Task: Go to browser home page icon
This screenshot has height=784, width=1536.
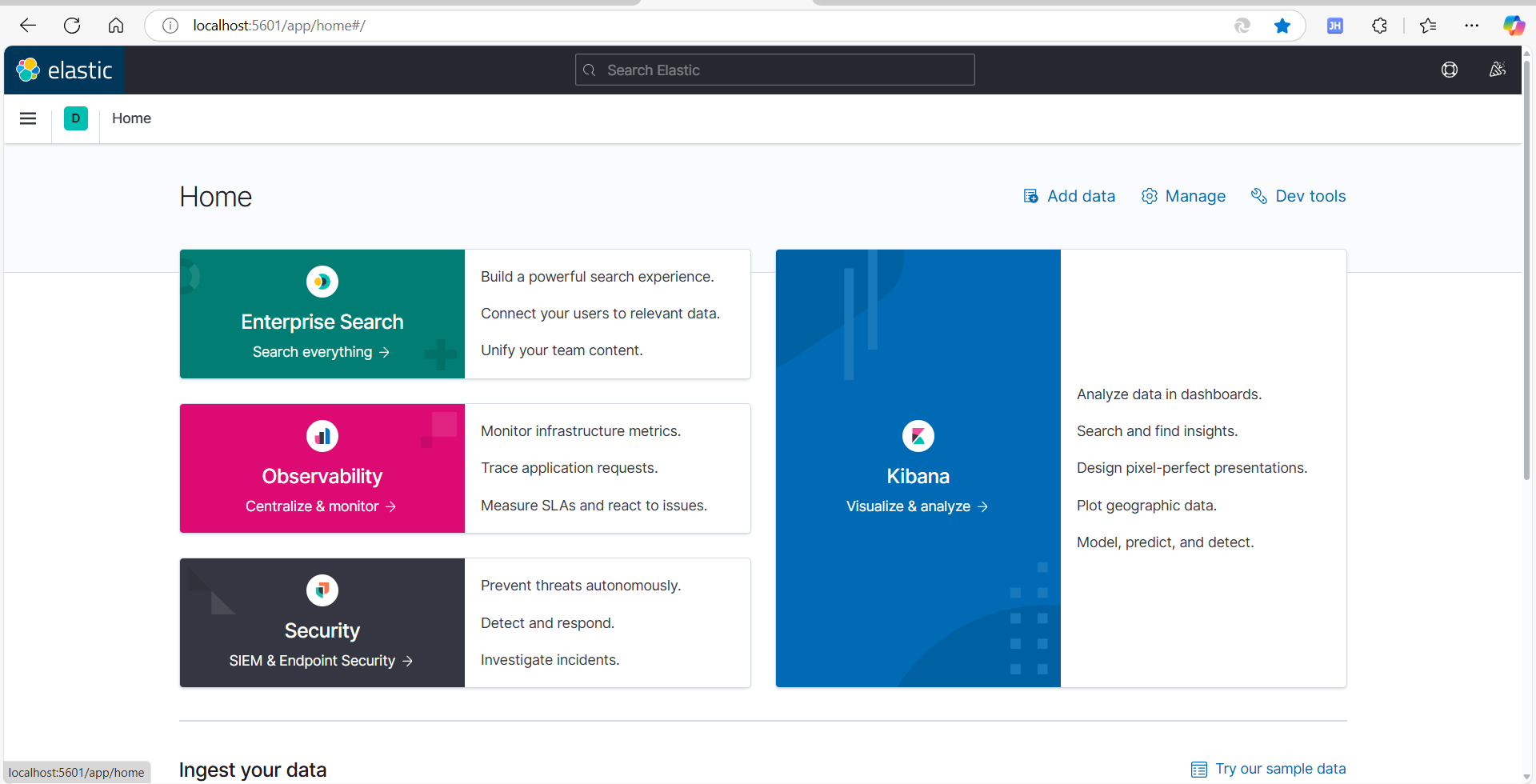Action: 116,26
